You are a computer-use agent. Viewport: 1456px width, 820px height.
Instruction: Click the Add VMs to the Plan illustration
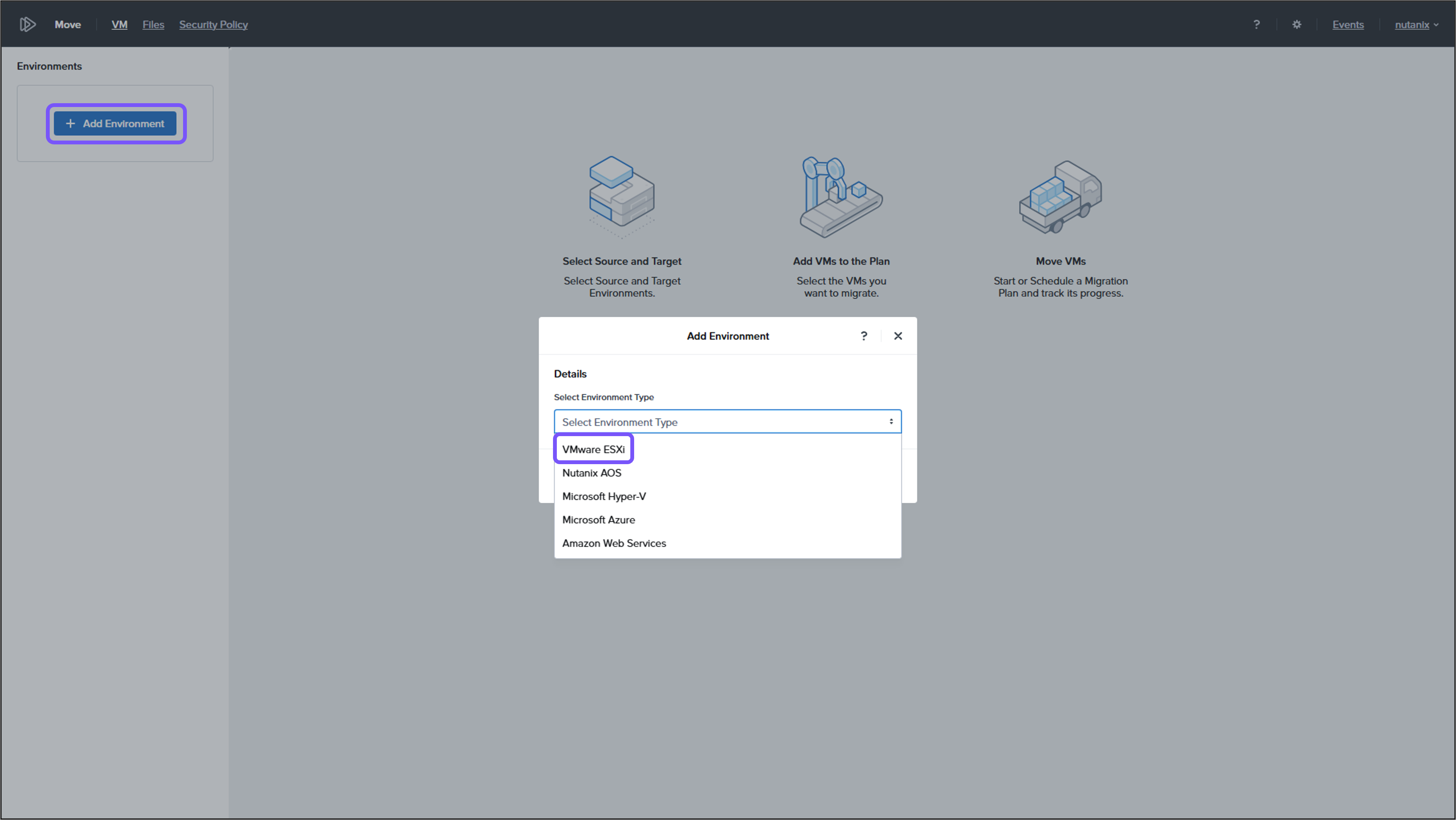click(841, 195)
